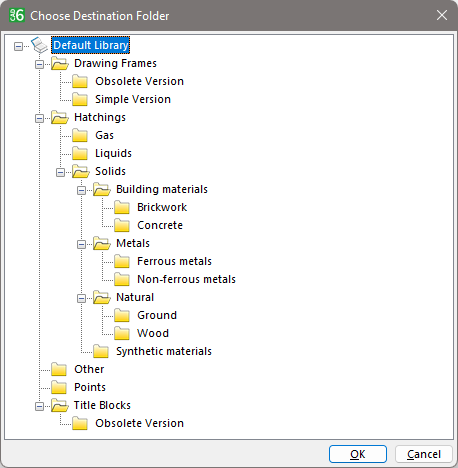The height and width of the screenshot is (468, 458).
Task: Collapse the Solids folder node
Action: point(60,172)
